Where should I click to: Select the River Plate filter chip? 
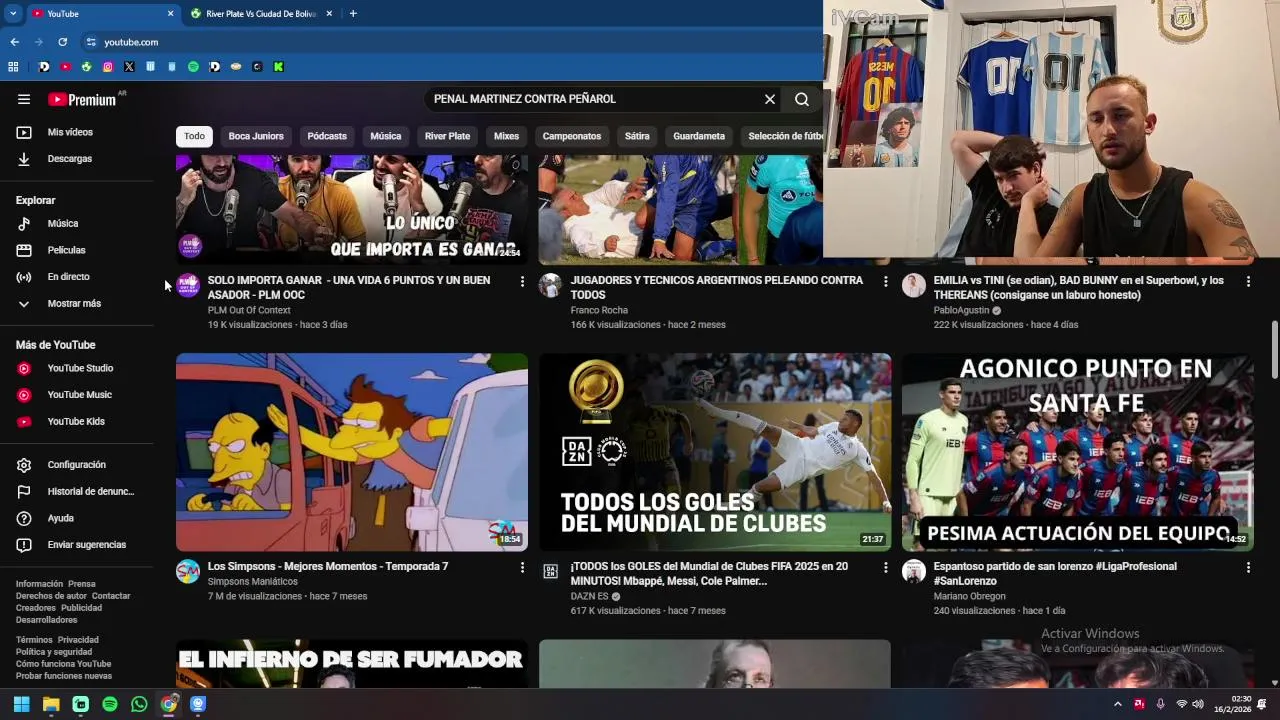(x=447, y=136)
